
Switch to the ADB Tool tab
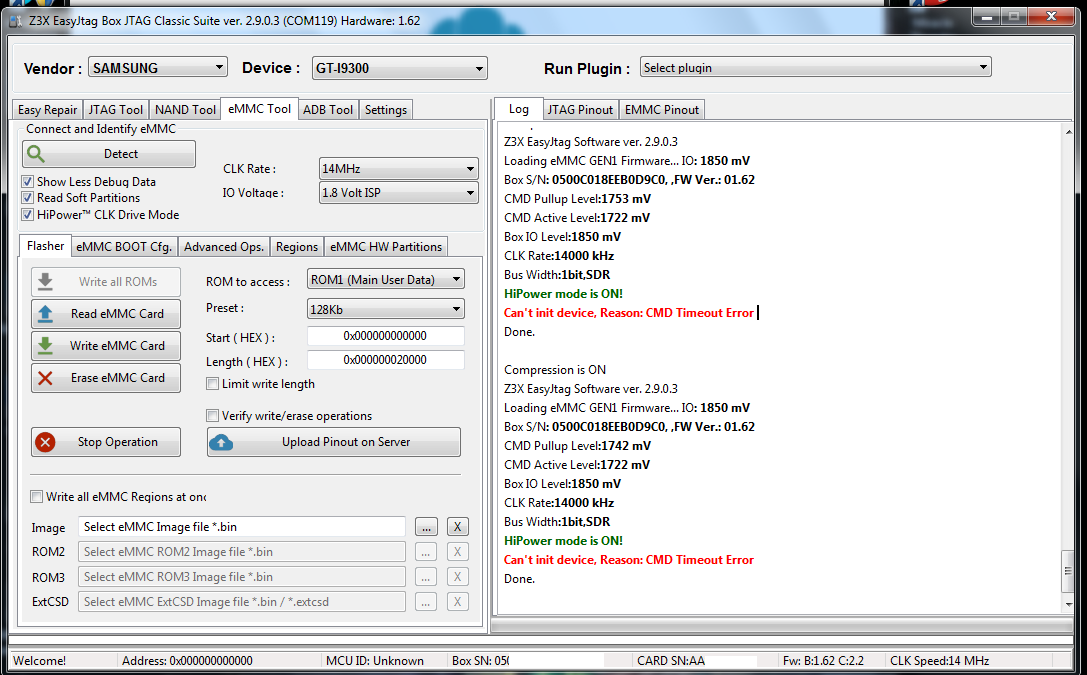(x=328, y=109)
